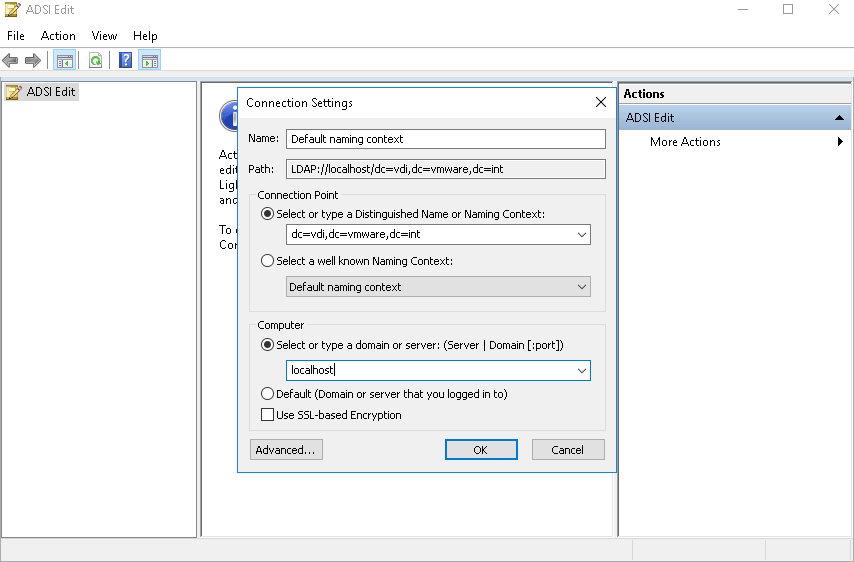Click More Actions in Actions pane
Image resolution: width=854 pixels, height=562 pixels.
tap(685, 142)
